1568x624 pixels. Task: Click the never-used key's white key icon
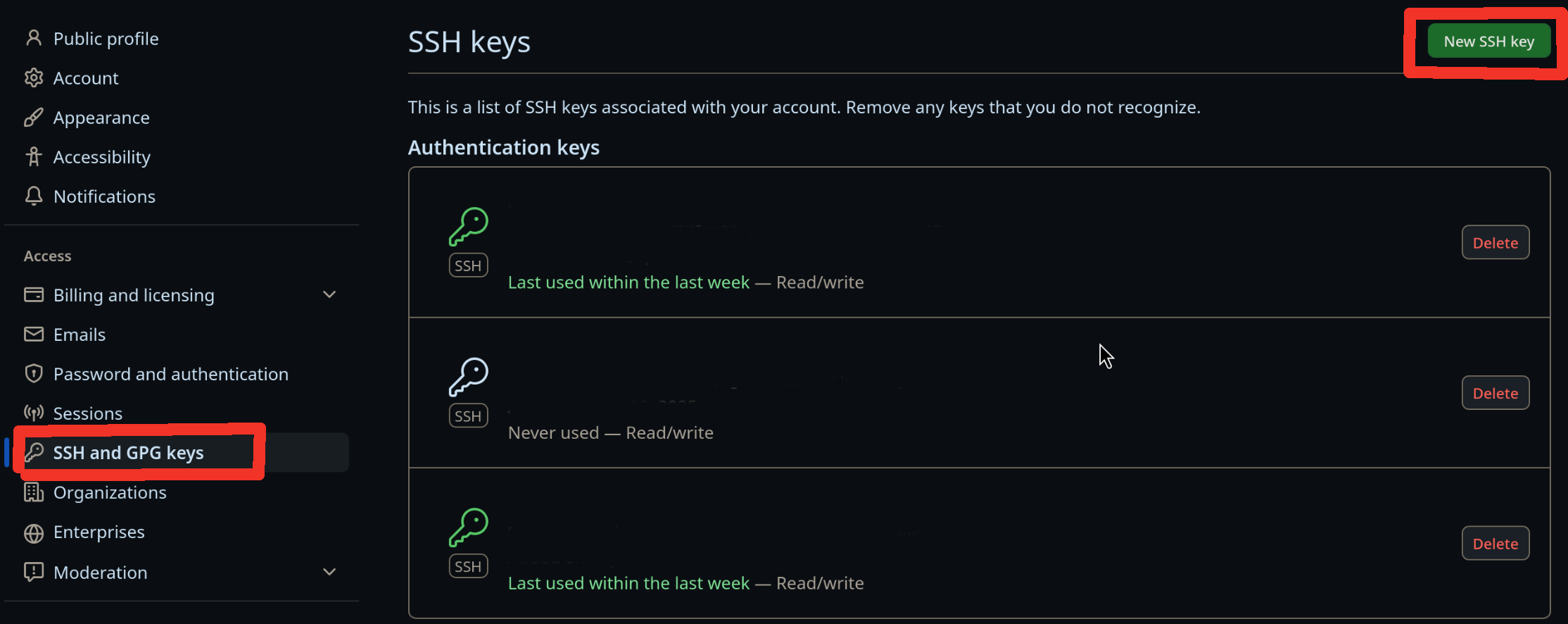click(x=469, y=377)
